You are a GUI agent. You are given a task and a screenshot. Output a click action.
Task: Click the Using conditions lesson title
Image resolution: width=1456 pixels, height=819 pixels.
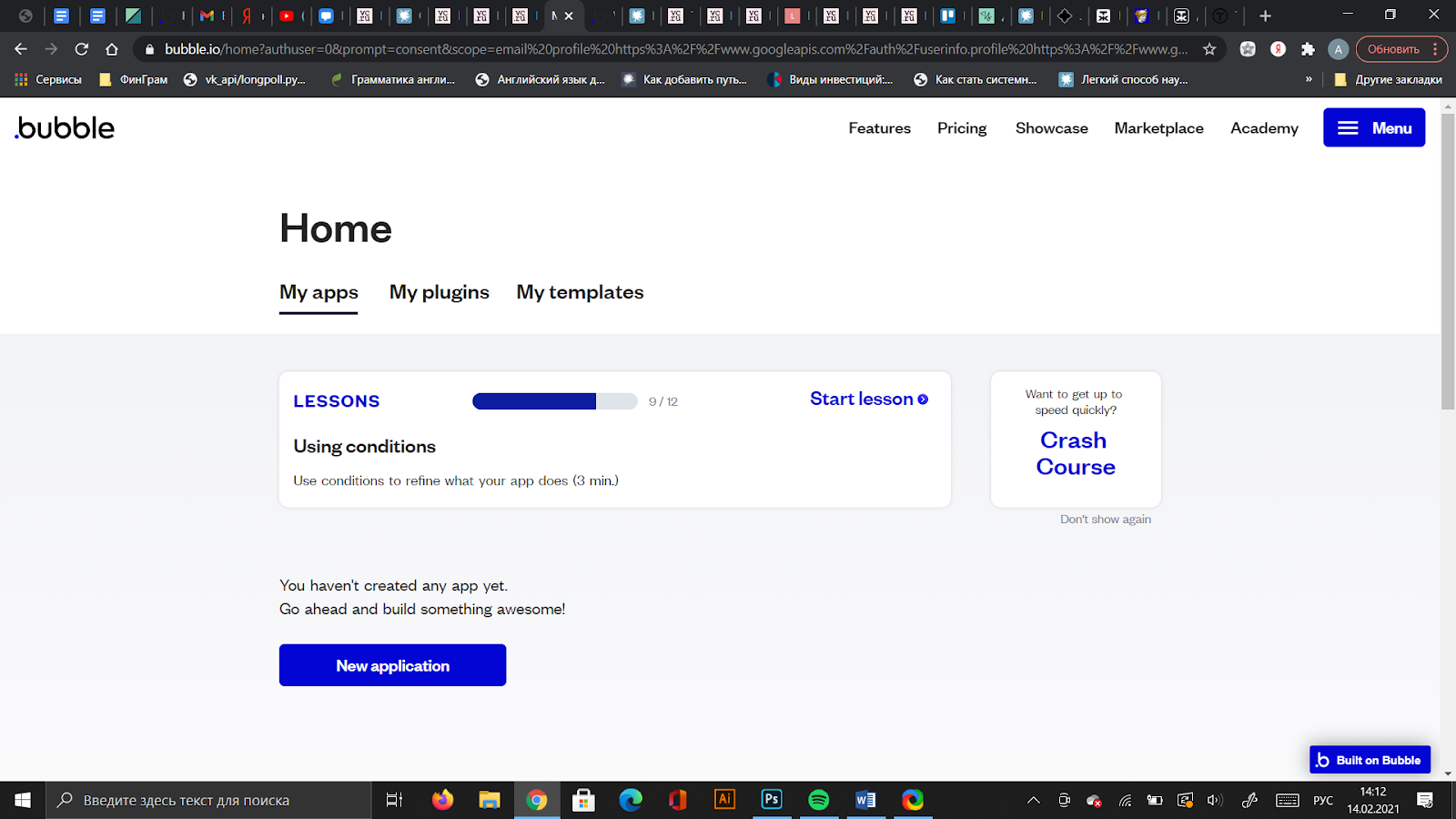pyautogui.click(x=364, y=446)
